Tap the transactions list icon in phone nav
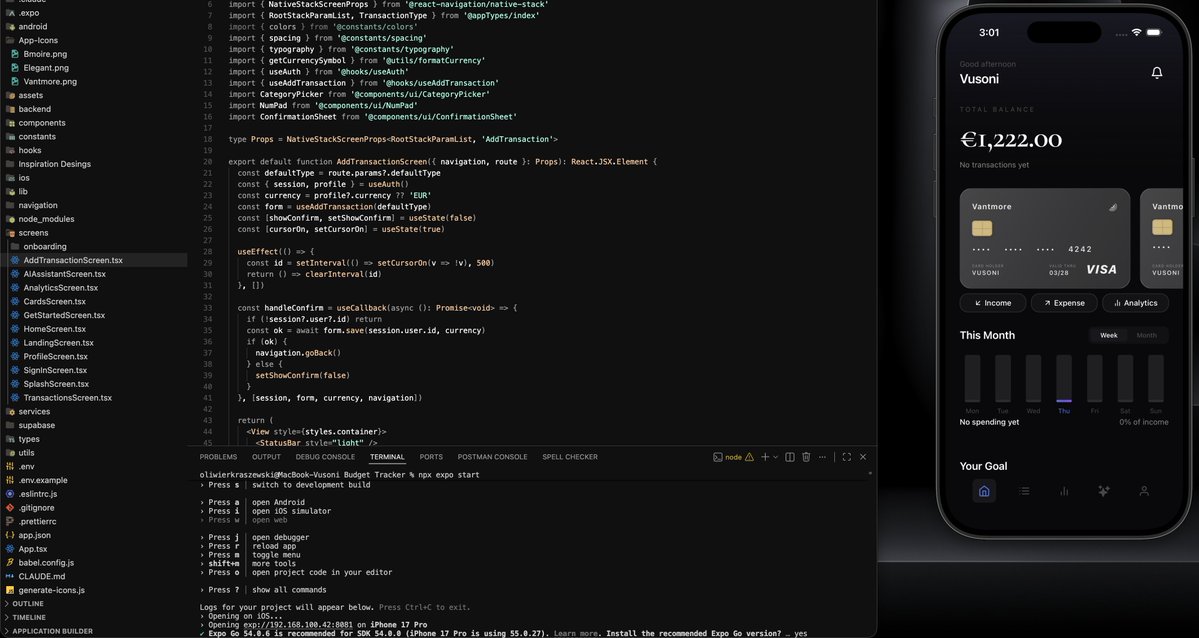 [1024, 491]
